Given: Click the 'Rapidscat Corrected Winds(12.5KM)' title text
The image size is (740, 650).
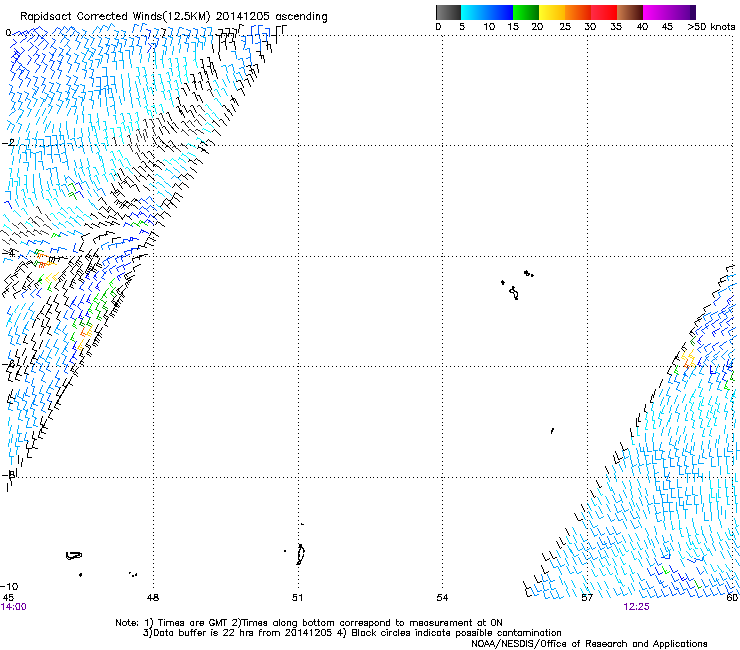Looking at the screenshot, I should pyautogui.click(x=115, y=17).
